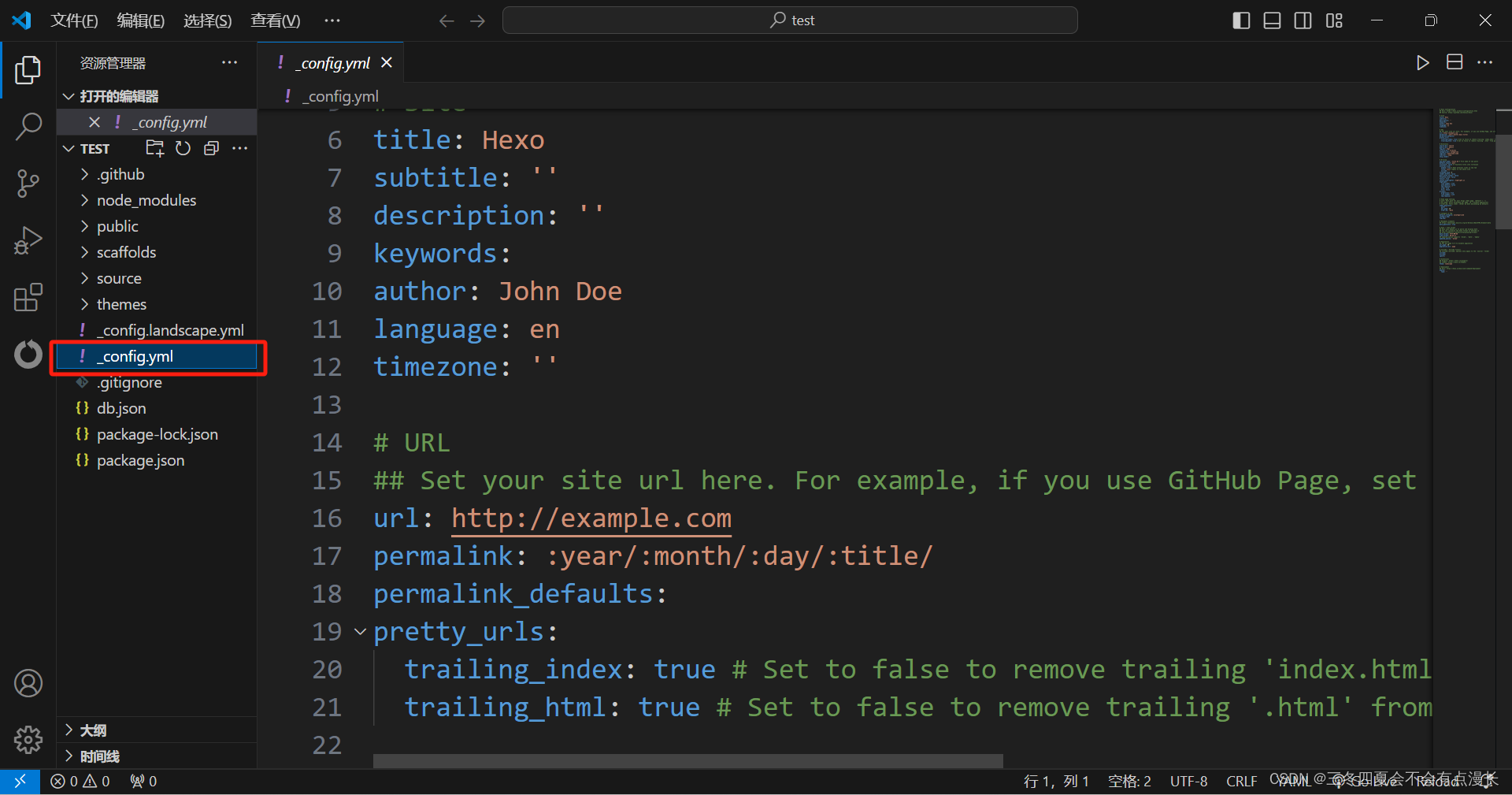The width and height of the screenshot is (1512, 795).
Task: Open _config.landscape.yml file
Action: (x=157, y=330)
